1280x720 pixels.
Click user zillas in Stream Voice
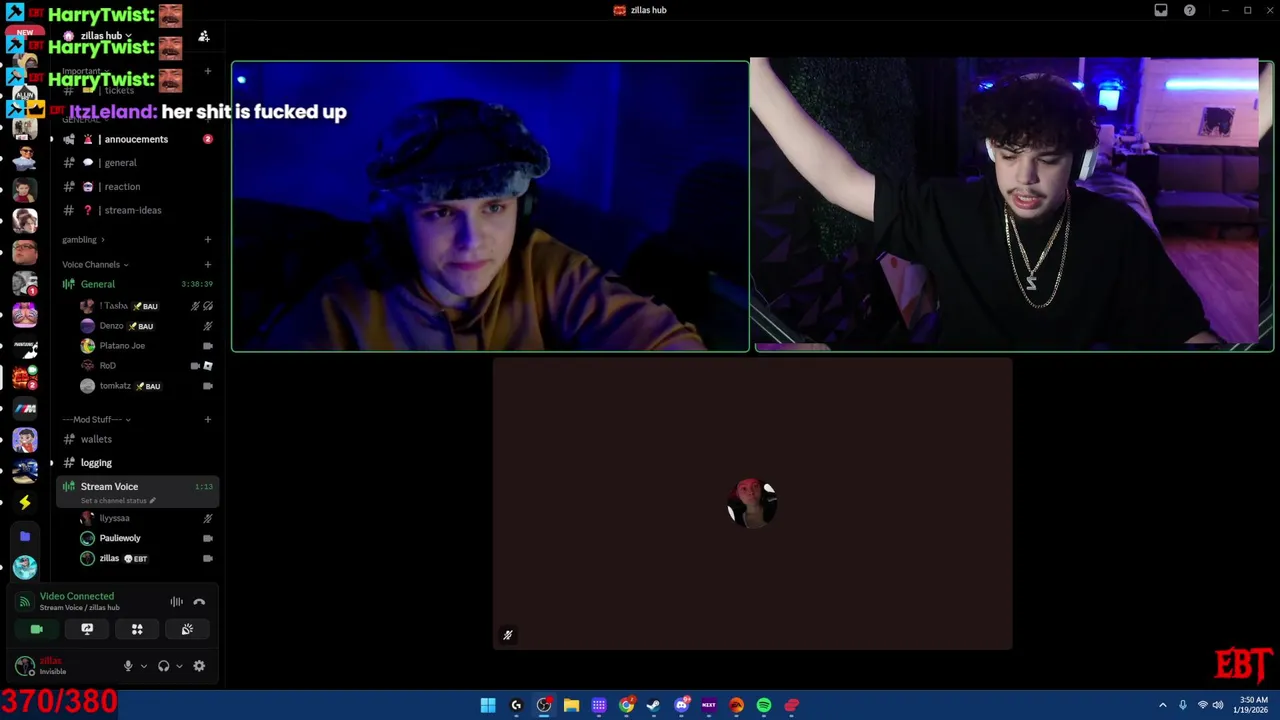click(146, 559)
